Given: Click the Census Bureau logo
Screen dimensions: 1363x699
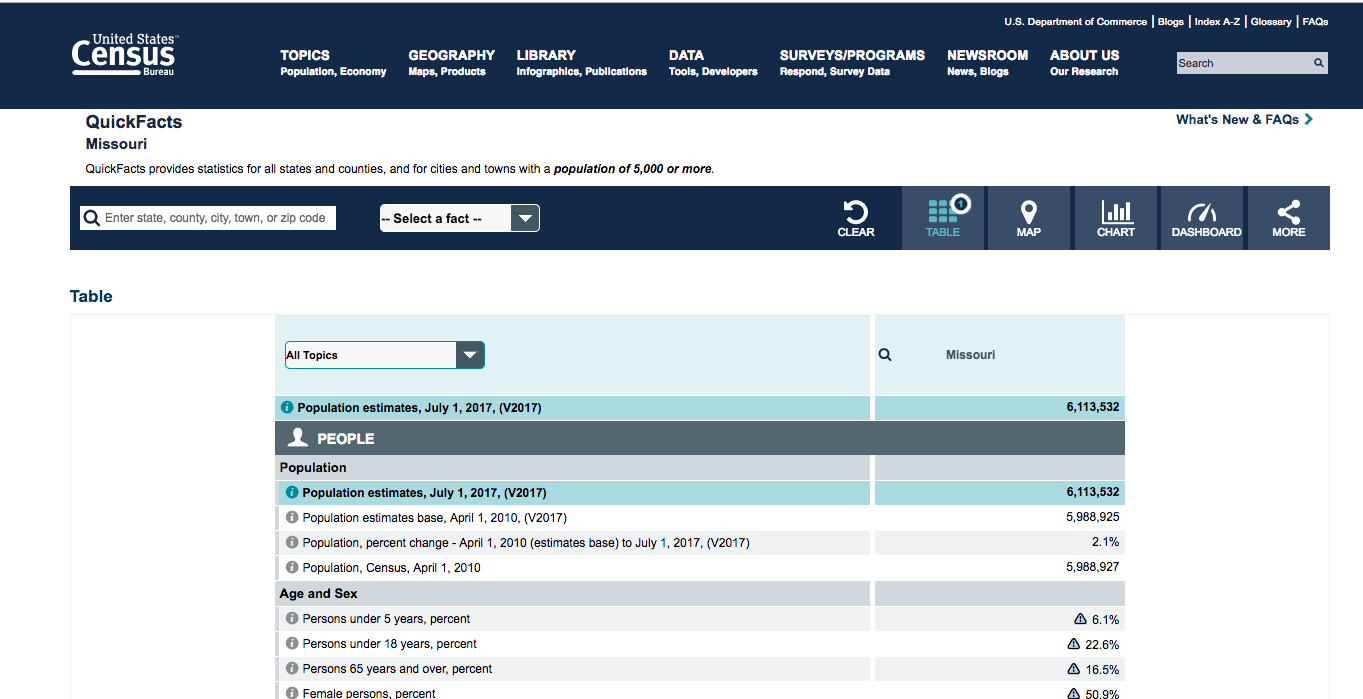Looking at the screenshot, I should [x=123, y=55].
